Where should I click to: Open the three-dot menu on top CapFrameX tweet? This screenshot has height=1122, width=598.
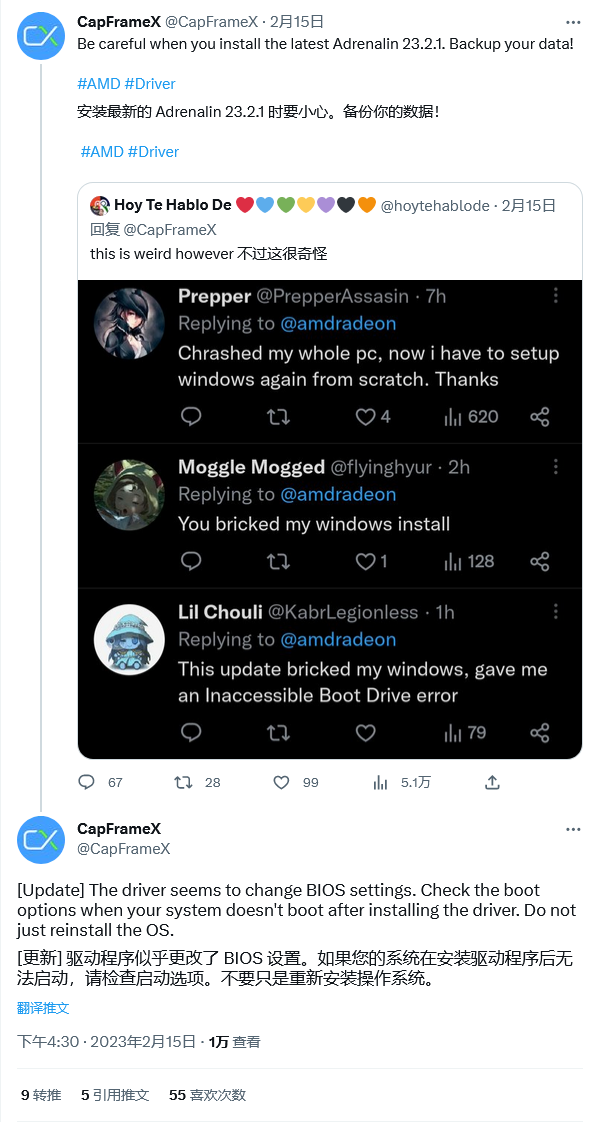click(573, 22)
